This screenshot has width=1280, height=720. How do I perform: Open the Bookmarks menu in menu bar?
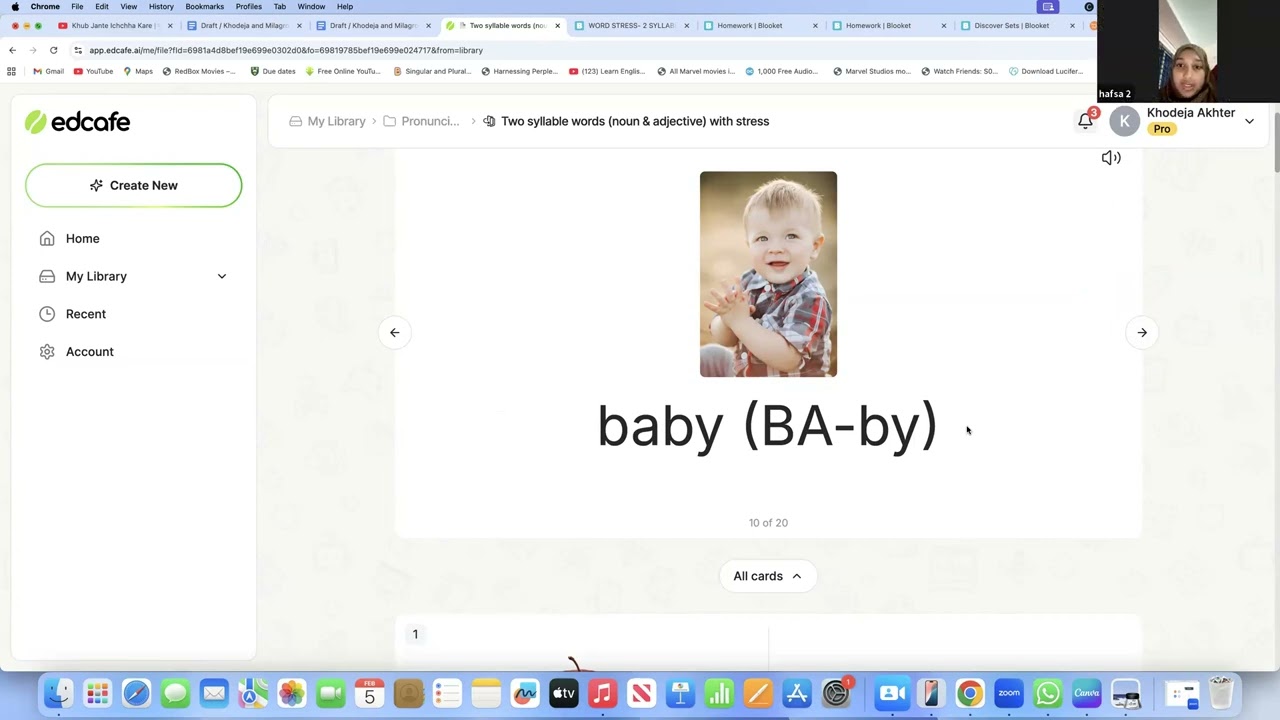tap(204, 7)
